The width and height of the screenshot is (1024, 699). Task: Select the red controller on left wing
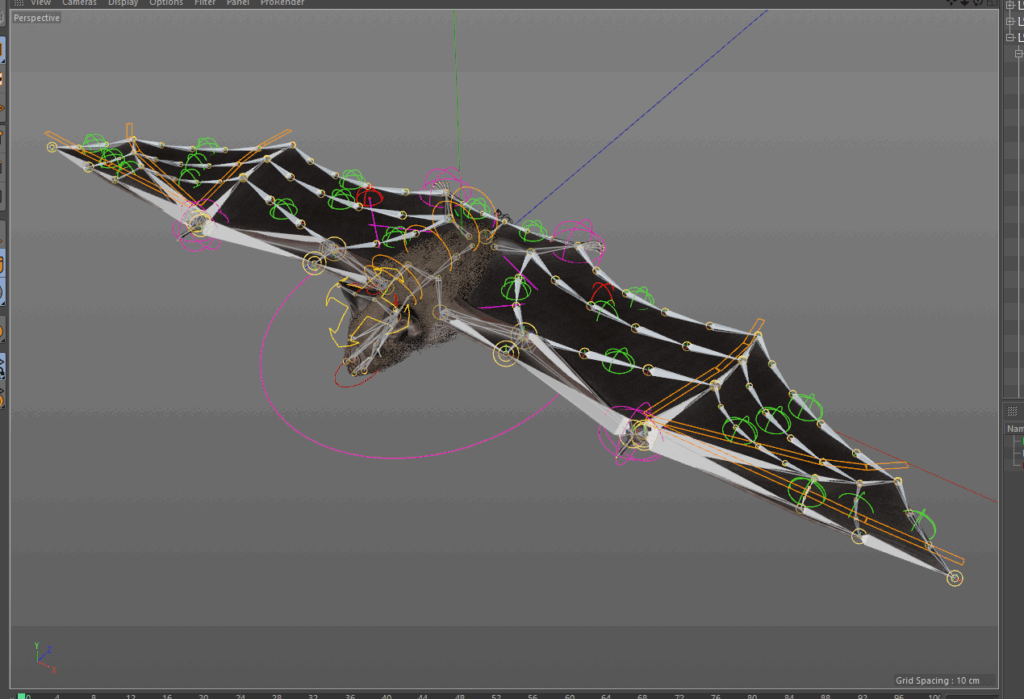click(x=370, y=195)
